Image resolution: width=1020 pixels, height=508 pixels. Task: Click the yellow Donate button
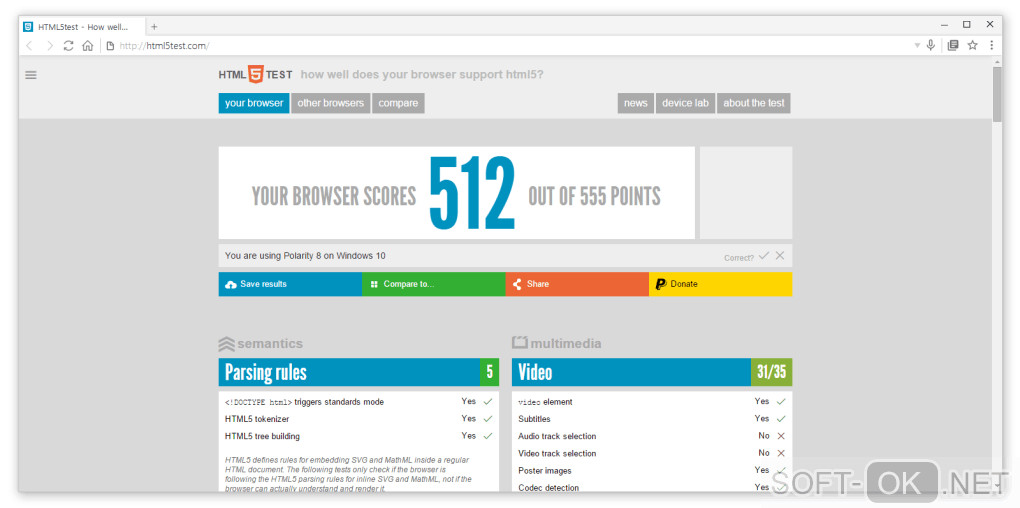[x=721, y=284]
